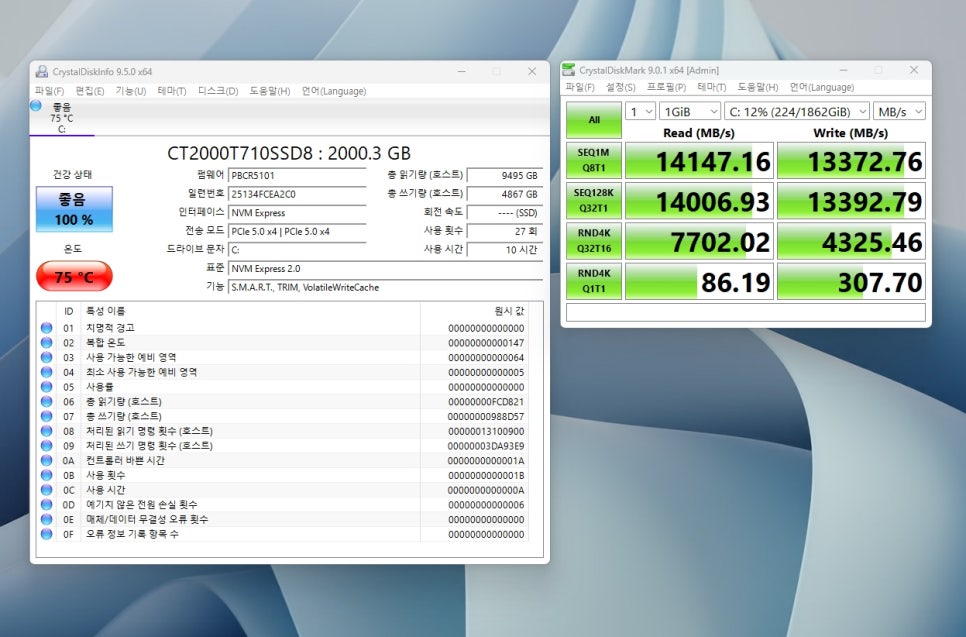Click the power on hours field 10 시간
The height and width of the screenshot is (637, 966).
click(505, 250)
